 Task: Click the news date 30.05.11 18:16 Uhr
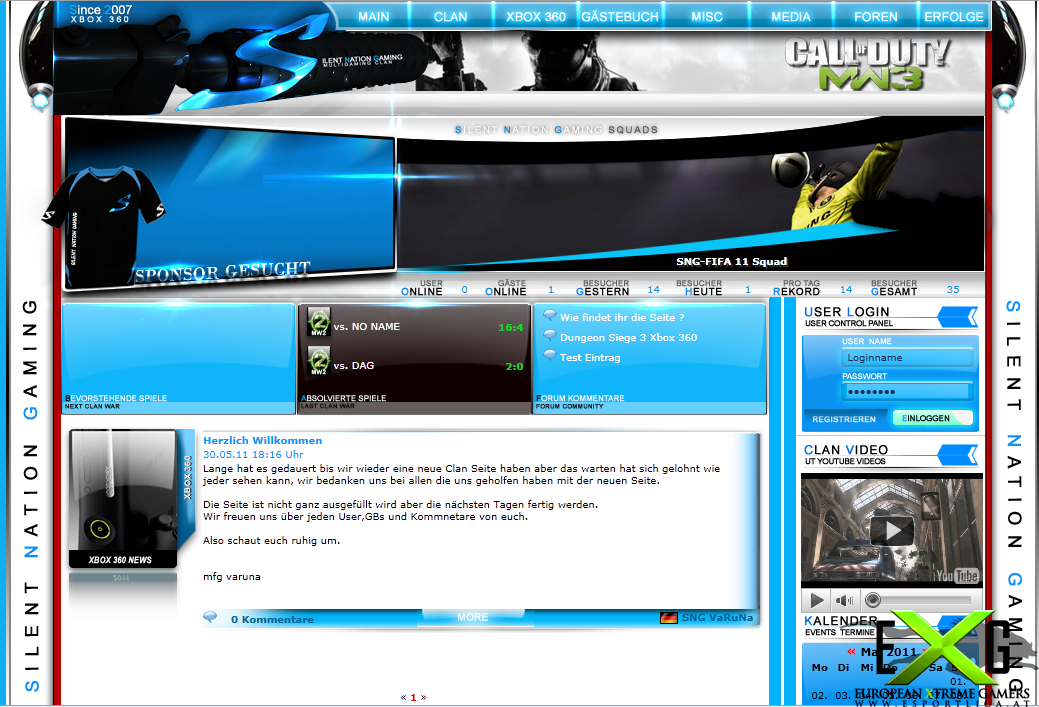click(x=253, y=455)
